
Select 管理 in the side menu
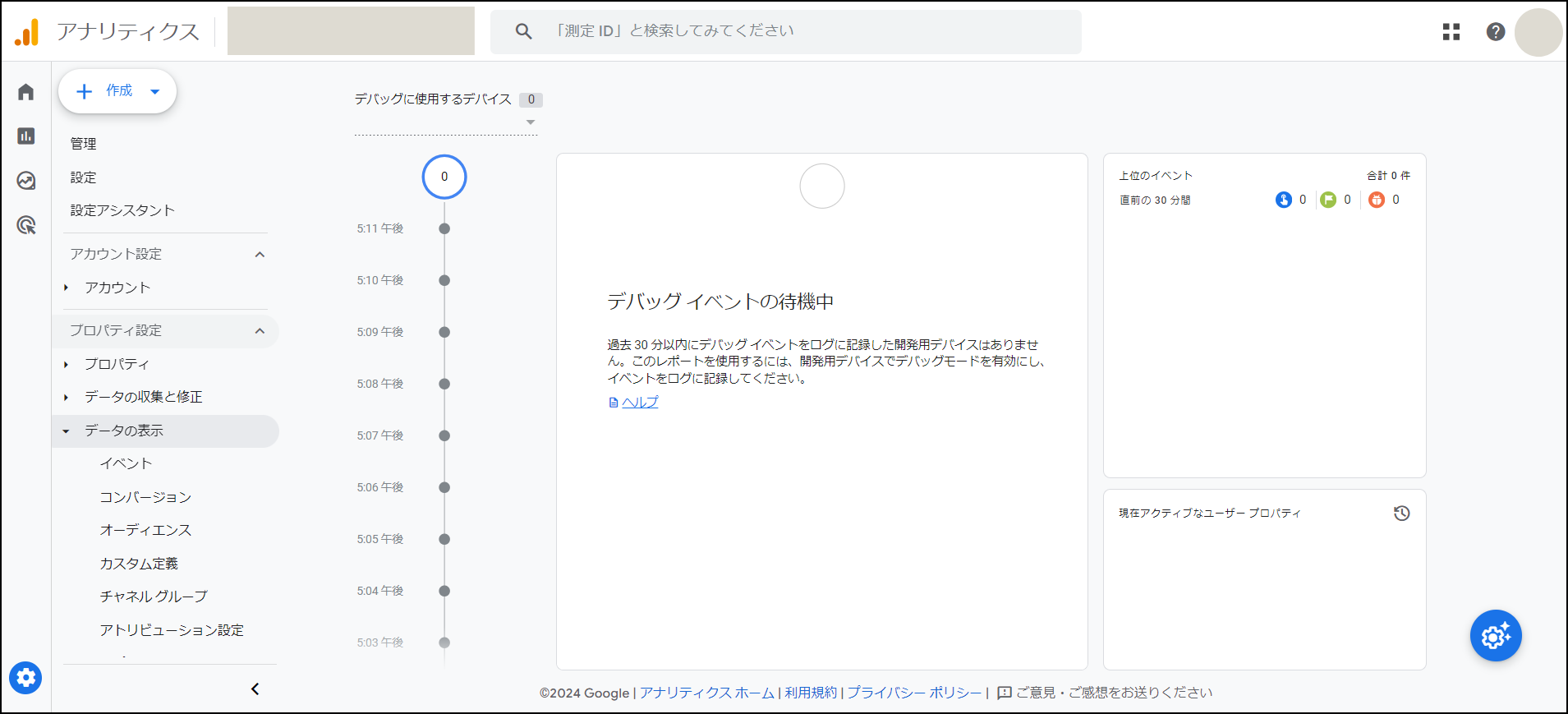pyautogui.click(x=83, y=144)
